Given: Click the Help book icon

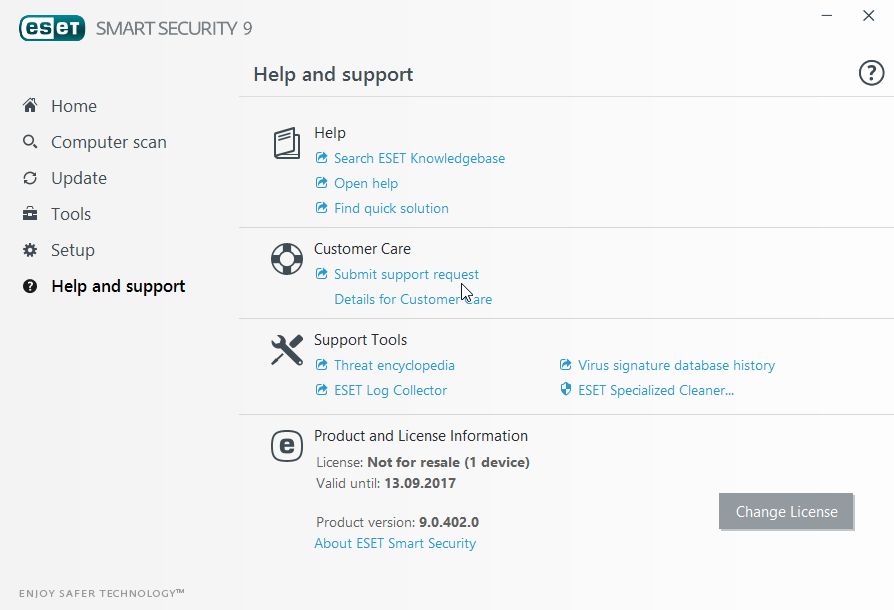Looking at the screenshot, I should pos(287,143).
